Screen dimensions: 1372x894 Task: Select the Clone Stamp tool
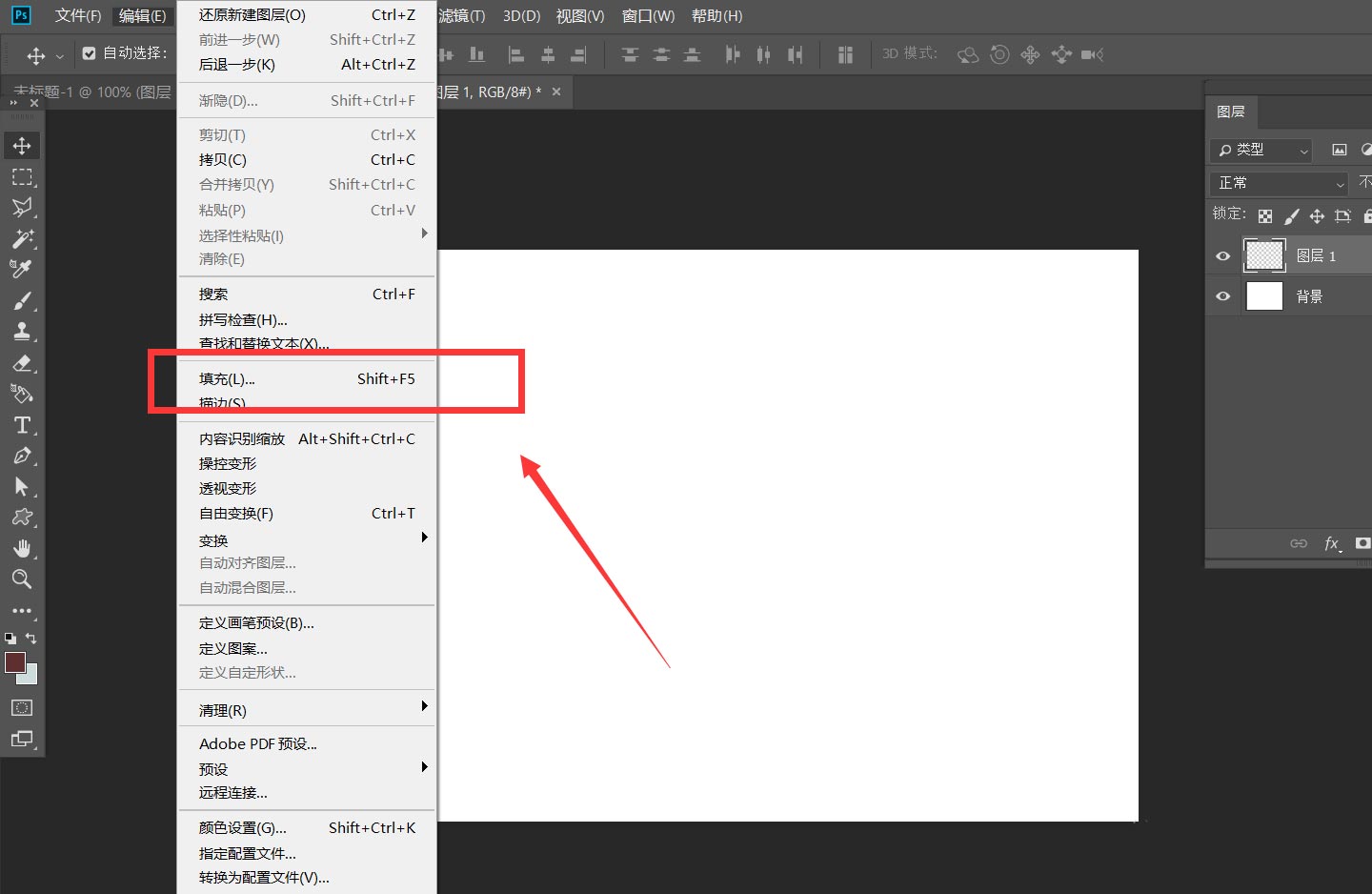coord(22,332)
